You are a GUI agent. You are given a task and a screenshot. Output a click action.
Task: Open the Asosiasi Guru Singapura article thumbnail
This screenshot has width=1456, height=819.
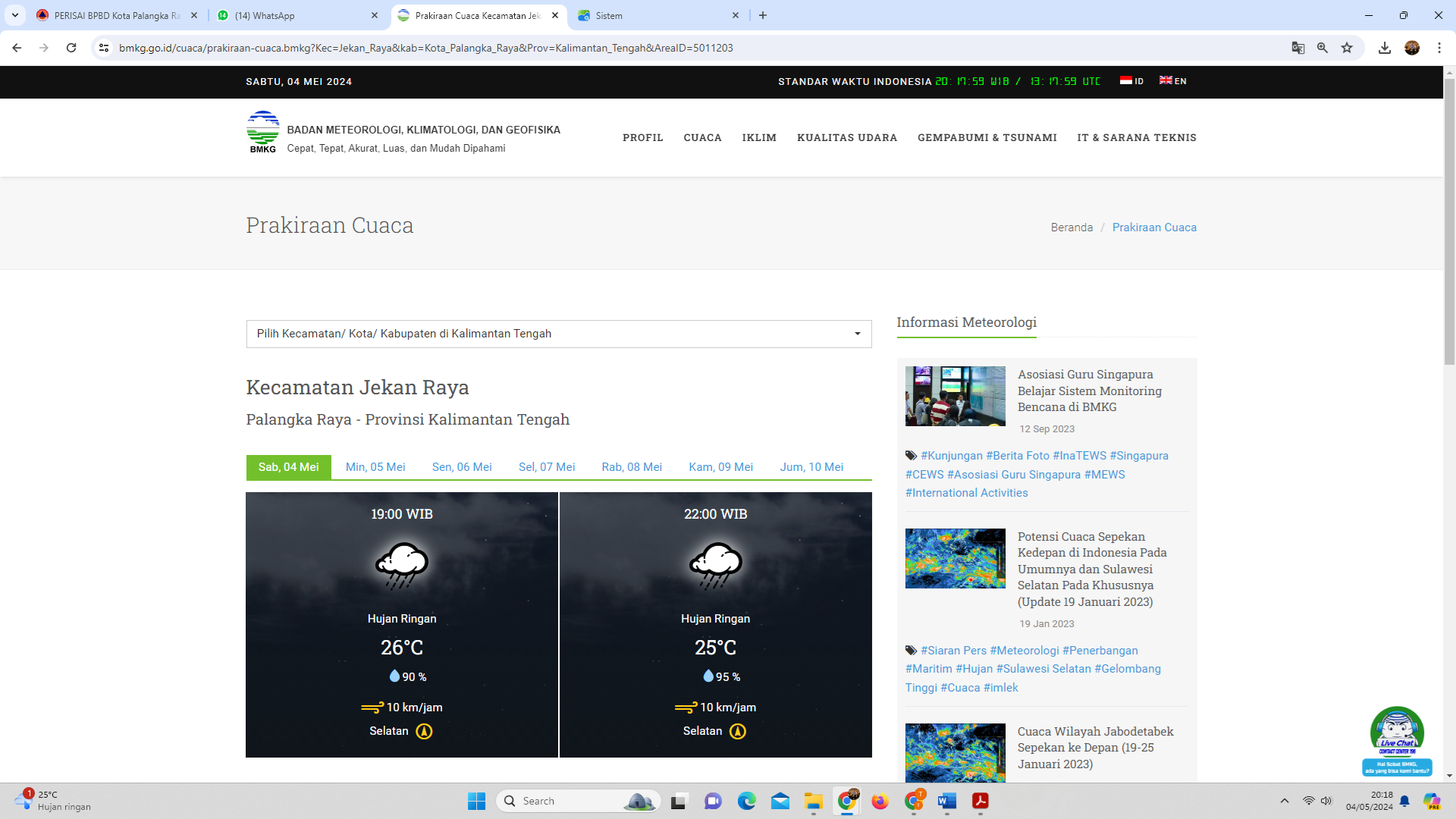click(955, 396)
